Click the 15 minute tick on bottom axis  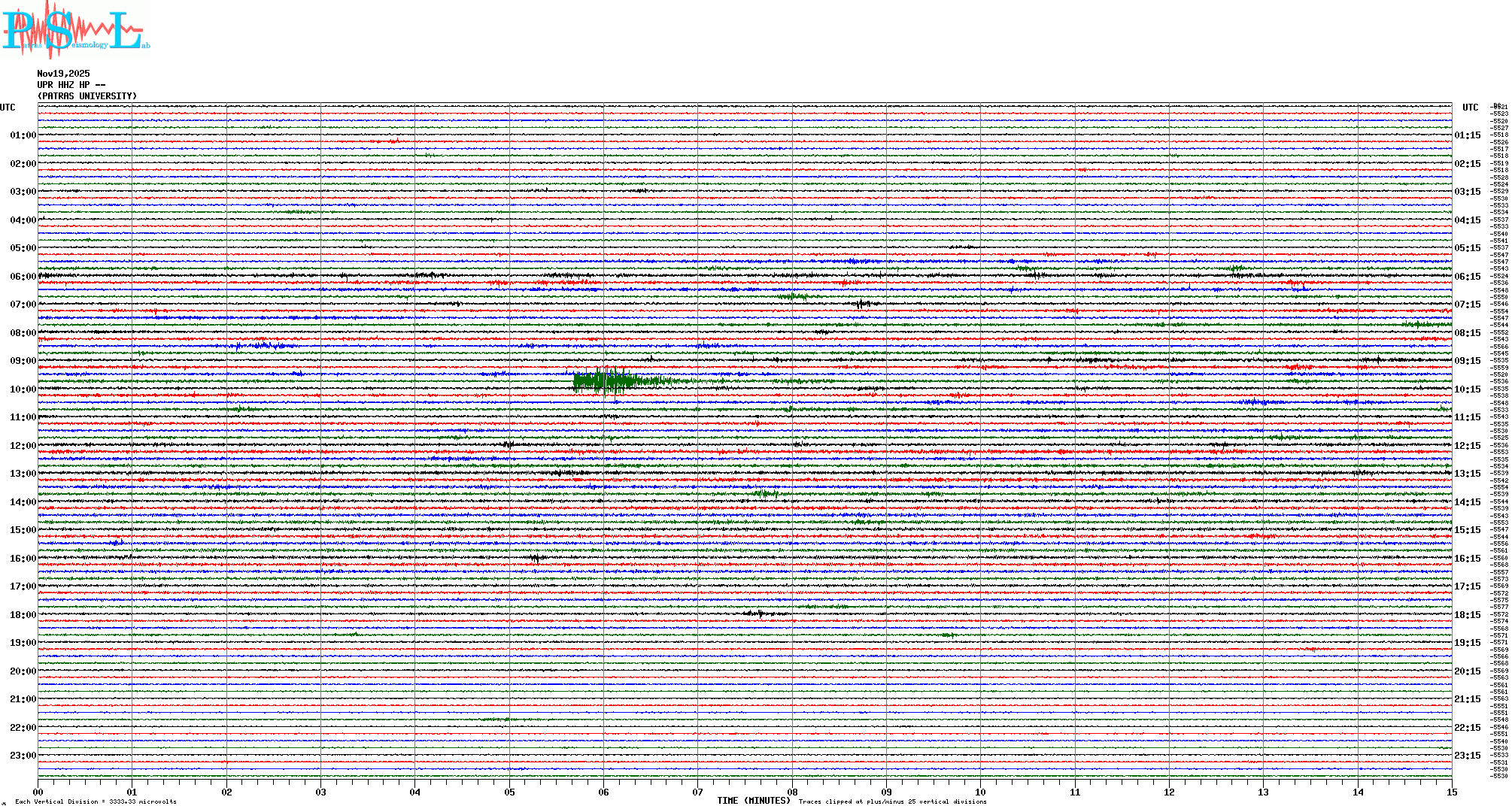(x=1451, y=792)
